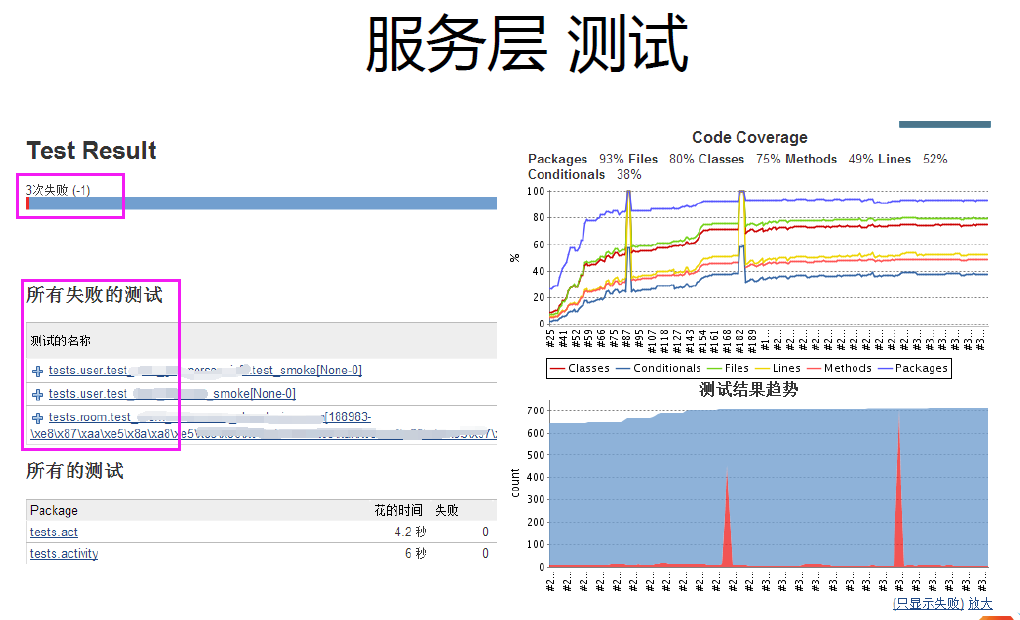Click the 所有的测试 heading
The height and width of the screenshot is (620, 1020).
click(75, 471)
